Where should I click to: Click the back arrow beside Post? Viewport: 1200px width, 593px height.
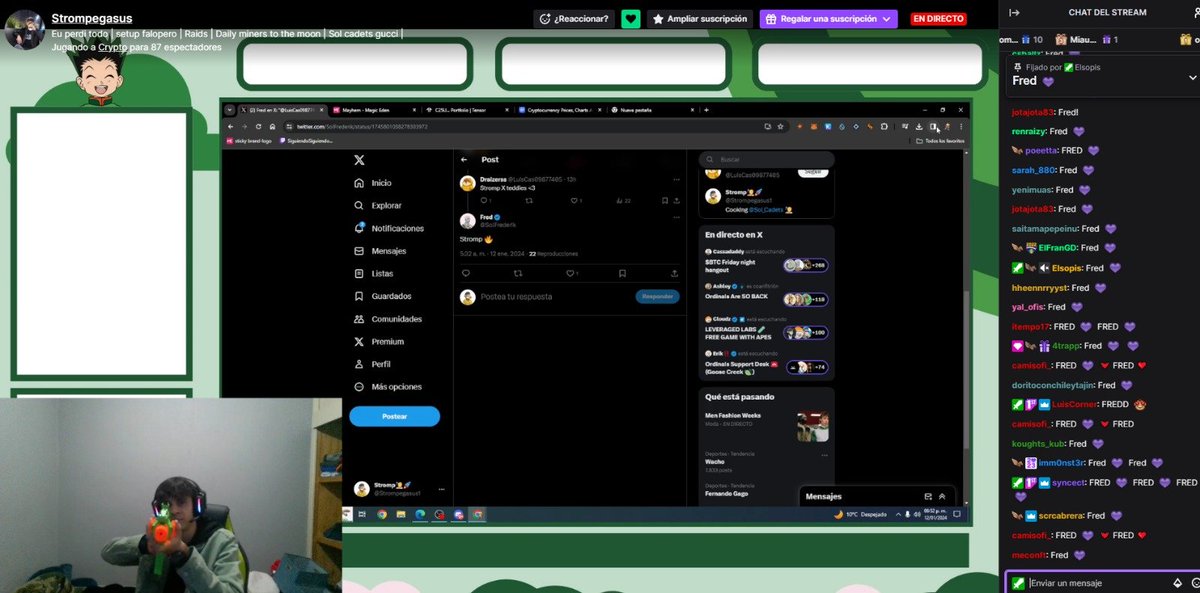[x=464, y=160]
